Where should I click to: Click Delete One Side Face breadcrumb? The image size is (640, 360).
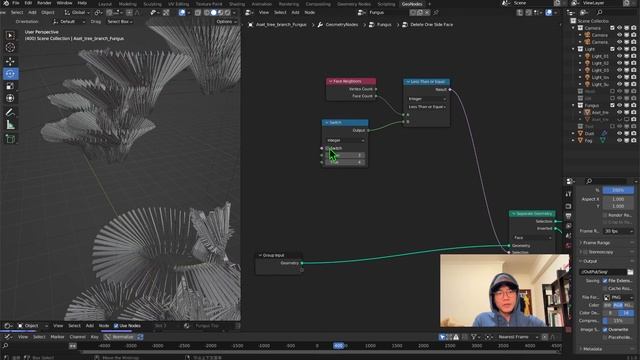point(431,24)
